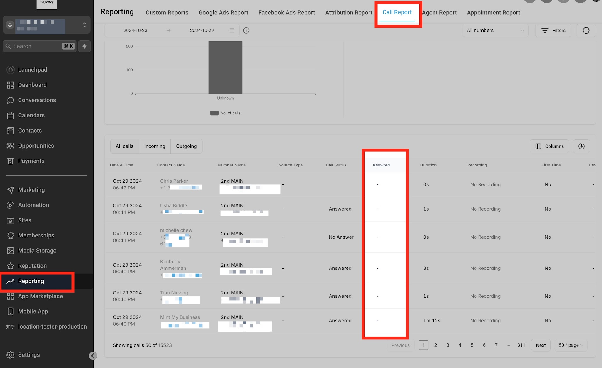Screen dimensions: 602x368
Task: Go to Calendars in the sidebar
Action: [31, 115]
